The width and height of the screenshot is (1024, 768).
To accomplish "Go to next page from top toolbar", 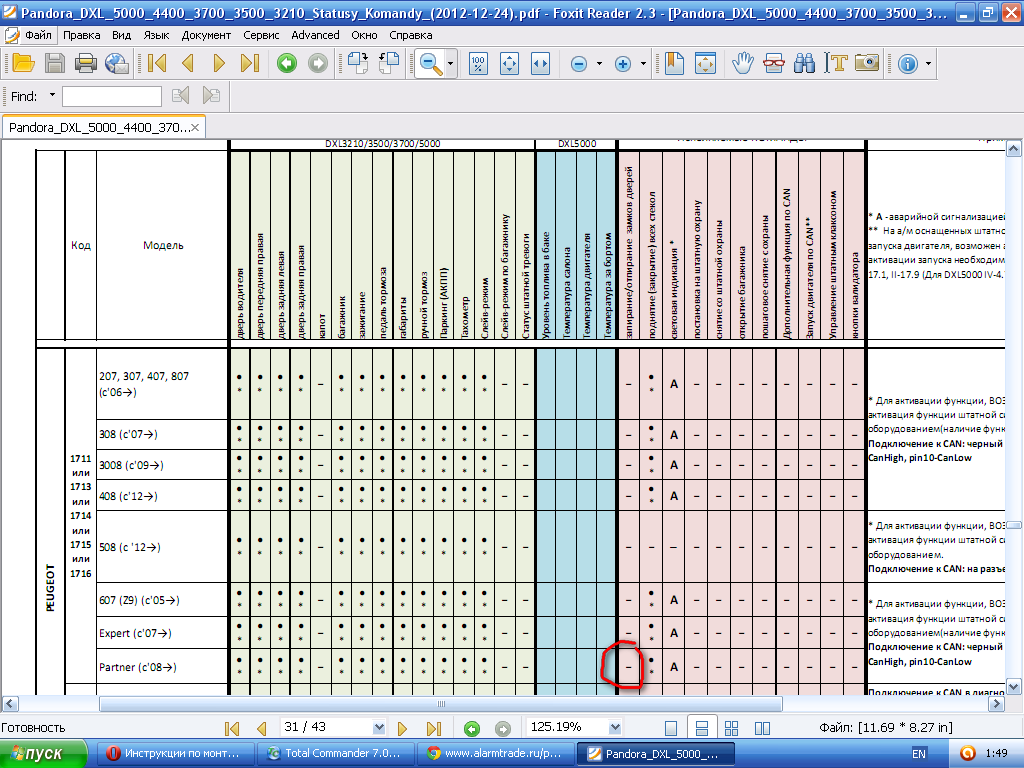I will (219, 63).
